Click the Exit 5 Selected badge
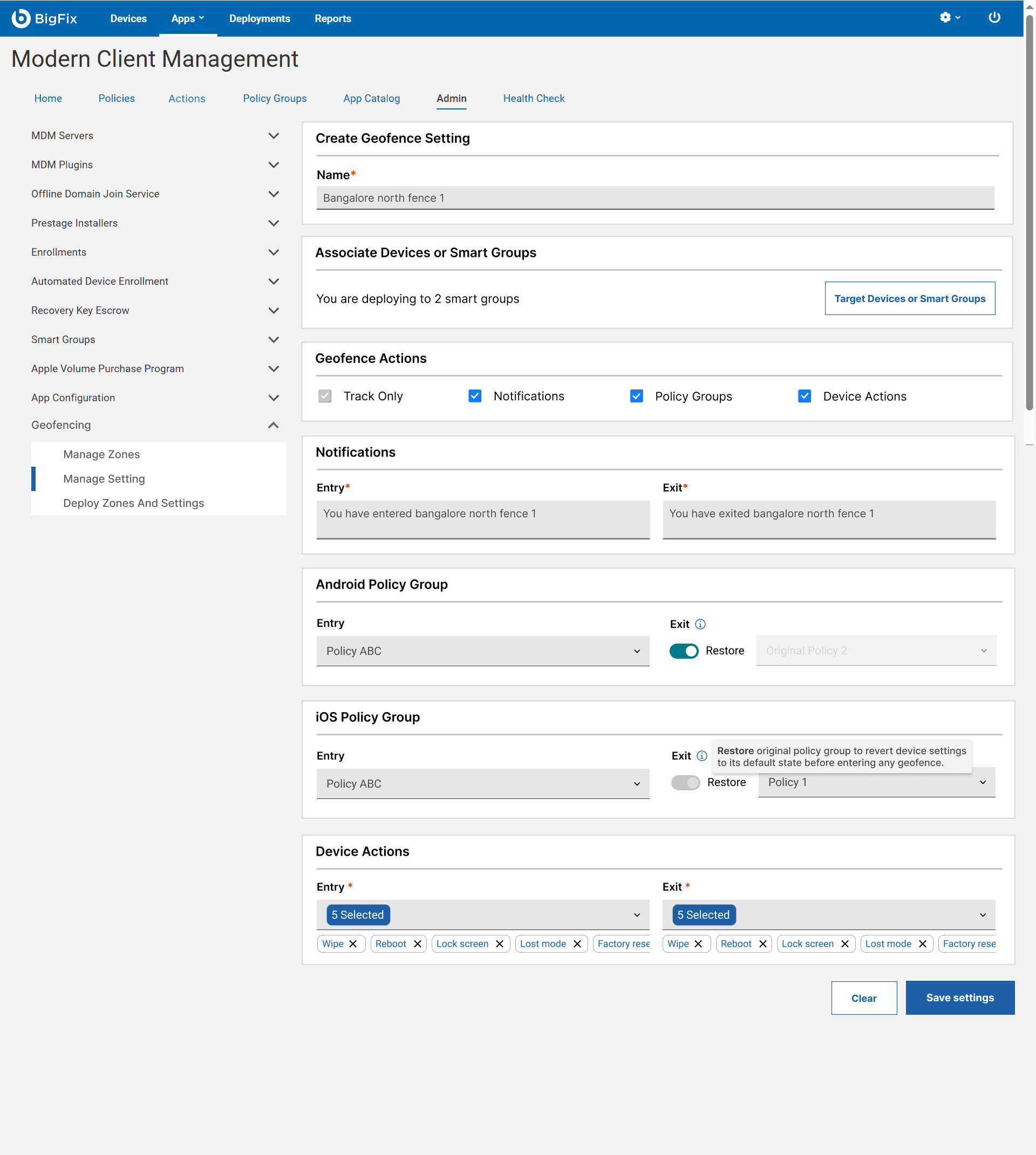The image size is (1036, 1155). (x=704, y=914)
